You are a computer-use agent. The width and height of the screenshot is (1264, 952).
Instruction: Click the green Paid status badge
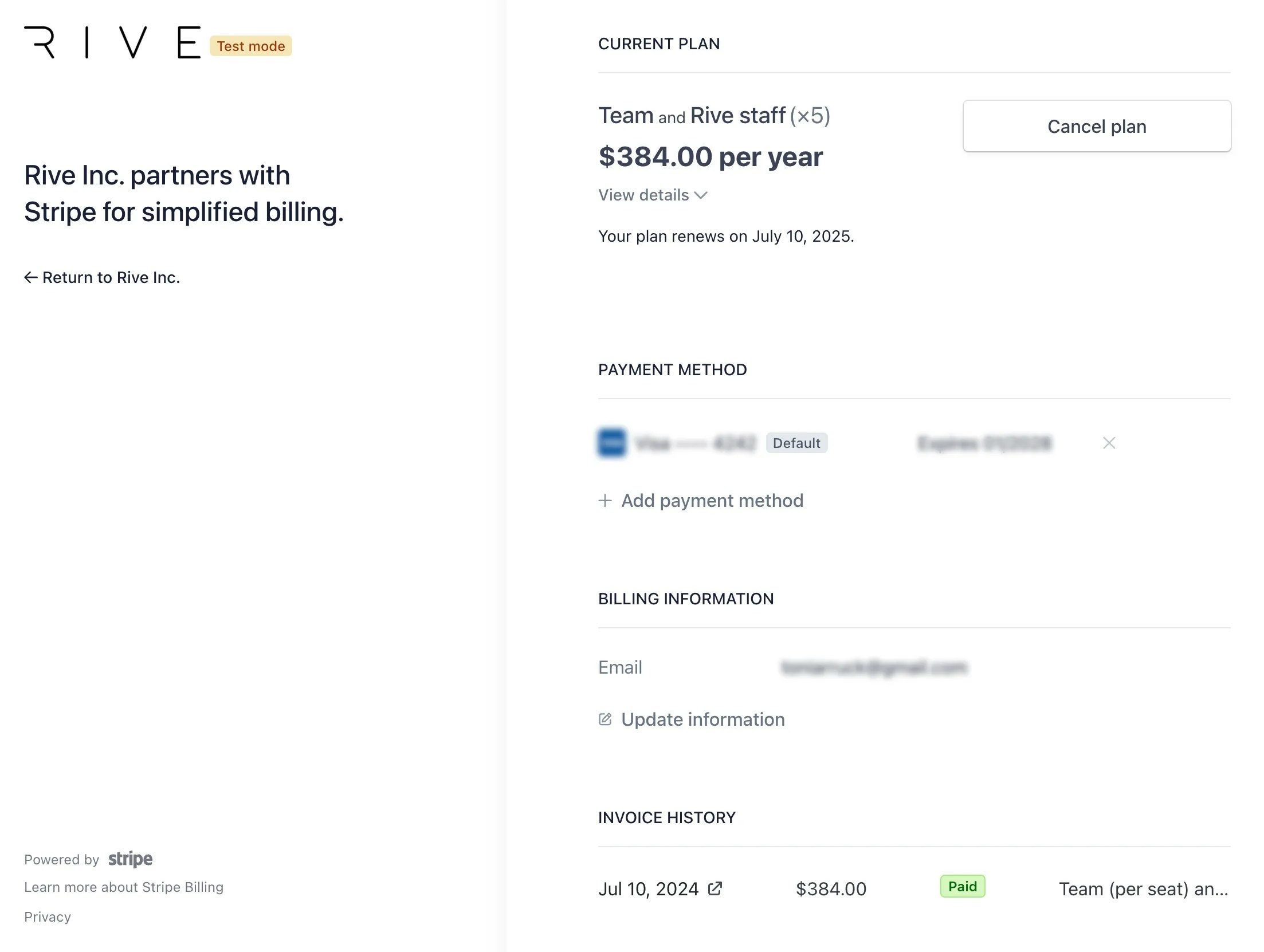(x=963, y=886)
